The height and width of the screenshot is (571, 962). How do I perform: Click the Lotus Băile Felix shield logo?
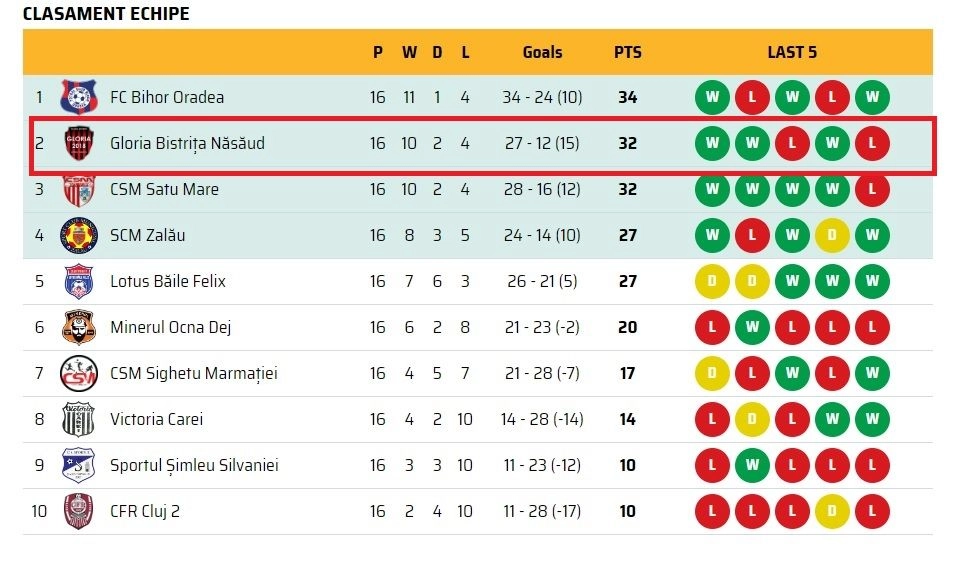coord(79,281)
